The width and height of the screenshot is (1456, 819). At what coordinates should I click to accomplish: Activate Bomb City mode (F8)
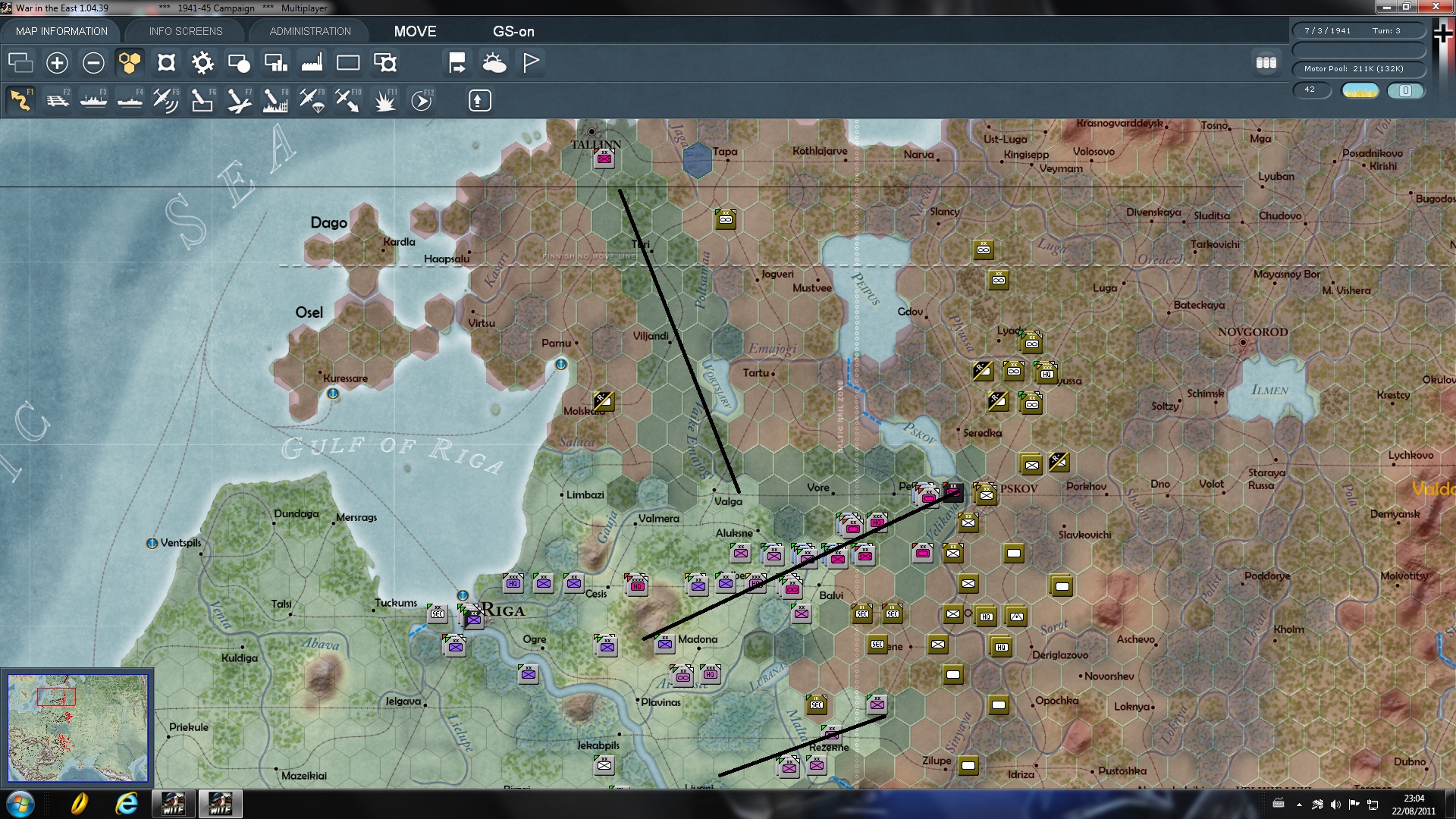pyautogui.click(x=275, y=100)
